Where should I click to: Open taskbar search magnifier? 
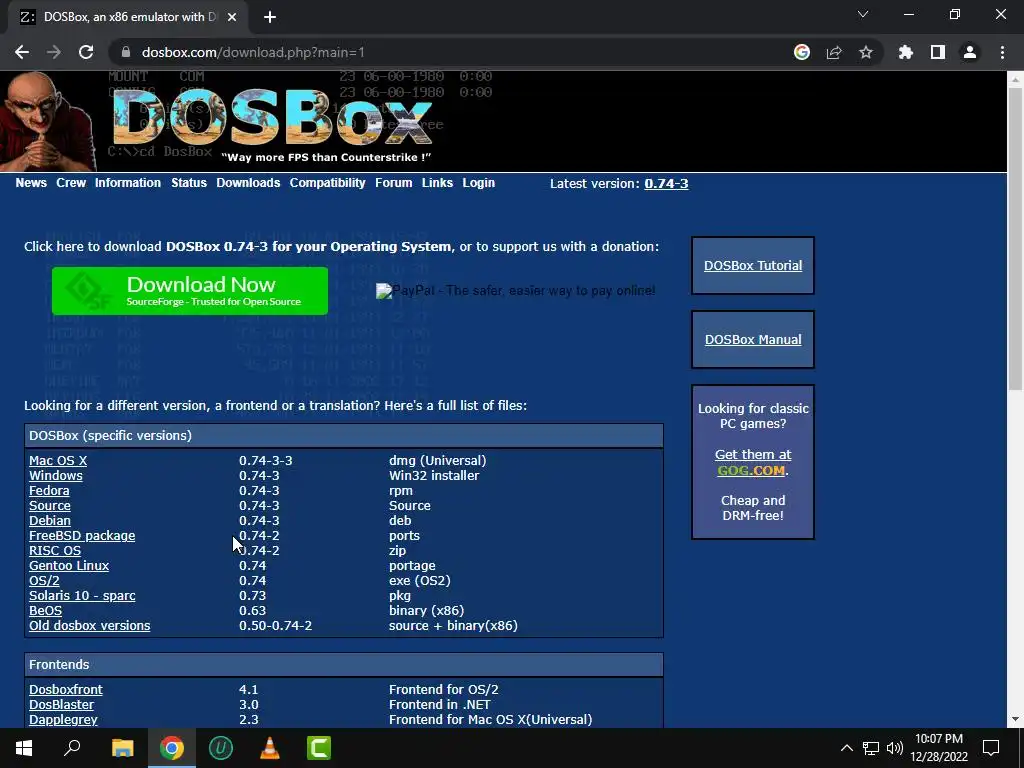pyautogui.click(x=72, y=748)
